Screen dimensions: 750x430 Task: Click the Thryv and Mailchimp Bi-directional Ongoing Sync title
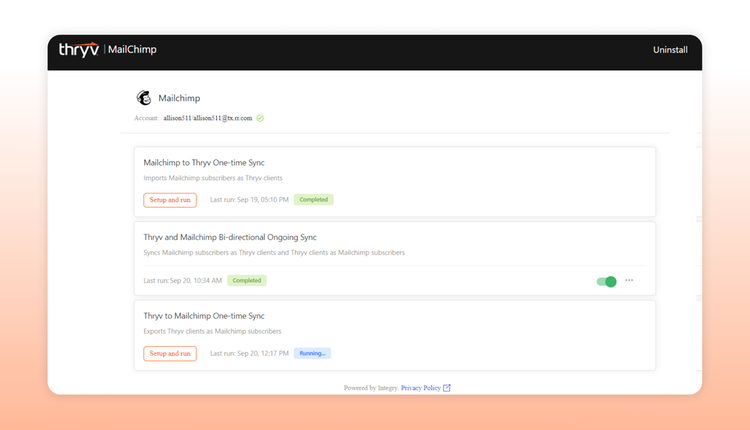[x=230, y=237]
